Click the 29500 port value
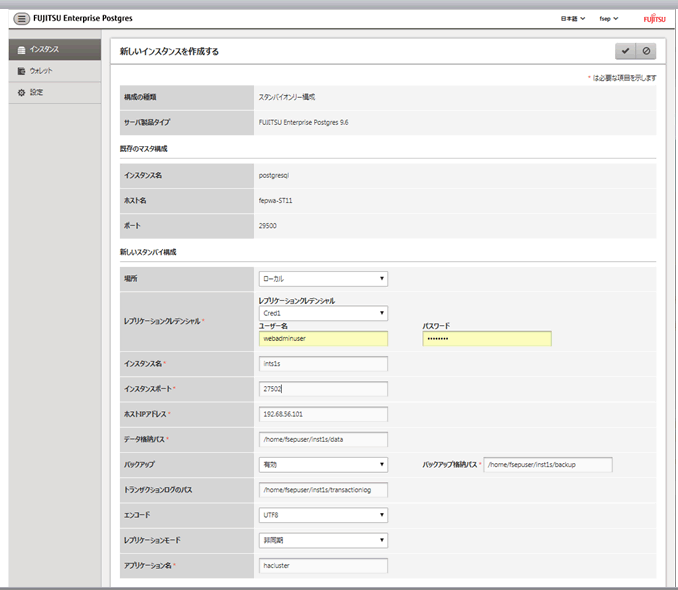 click(x=268, y=226)
